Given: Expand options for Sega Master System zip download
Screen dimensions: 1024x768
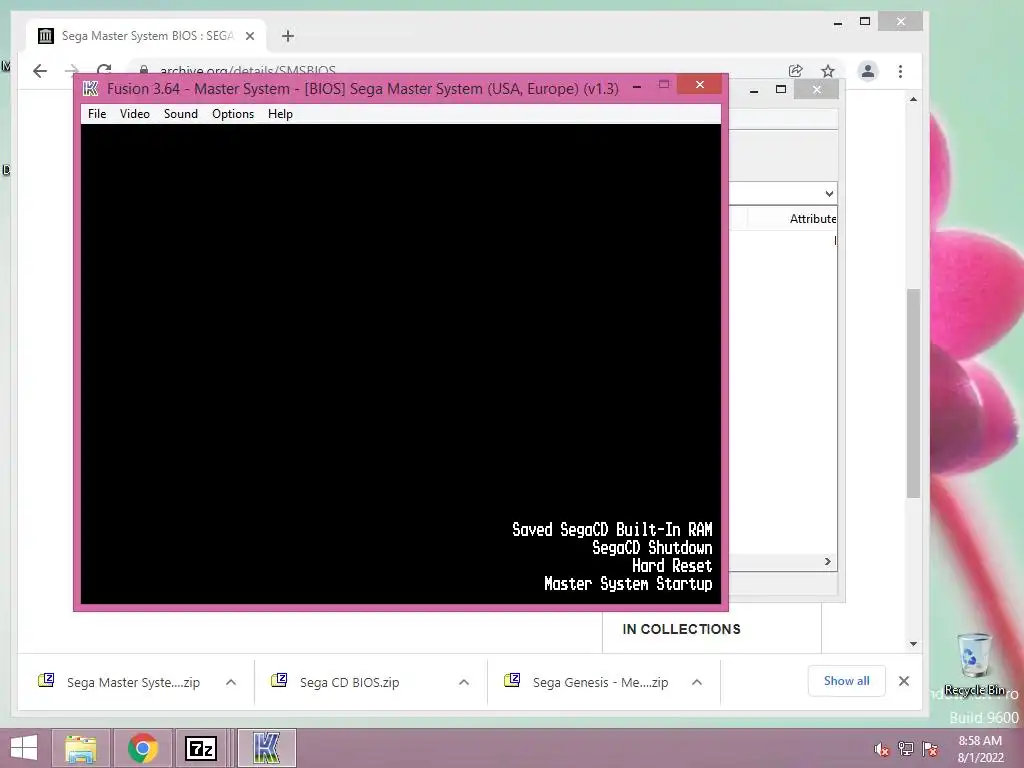Looking at the screenshot, I should (231, 682).
